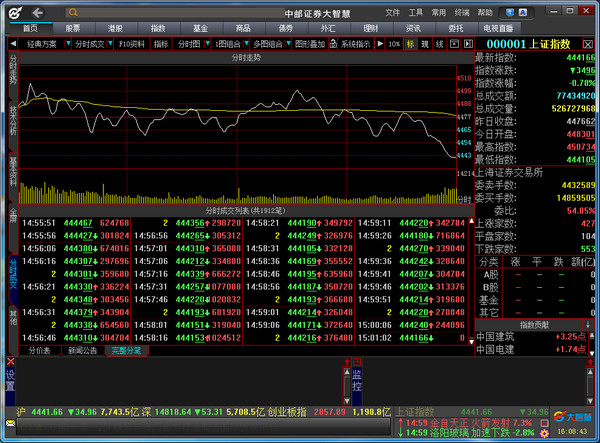The height and width of the screenshot is (443, 600).
Task: Open the 帮助 menu
Action: (x=485, y=13)
